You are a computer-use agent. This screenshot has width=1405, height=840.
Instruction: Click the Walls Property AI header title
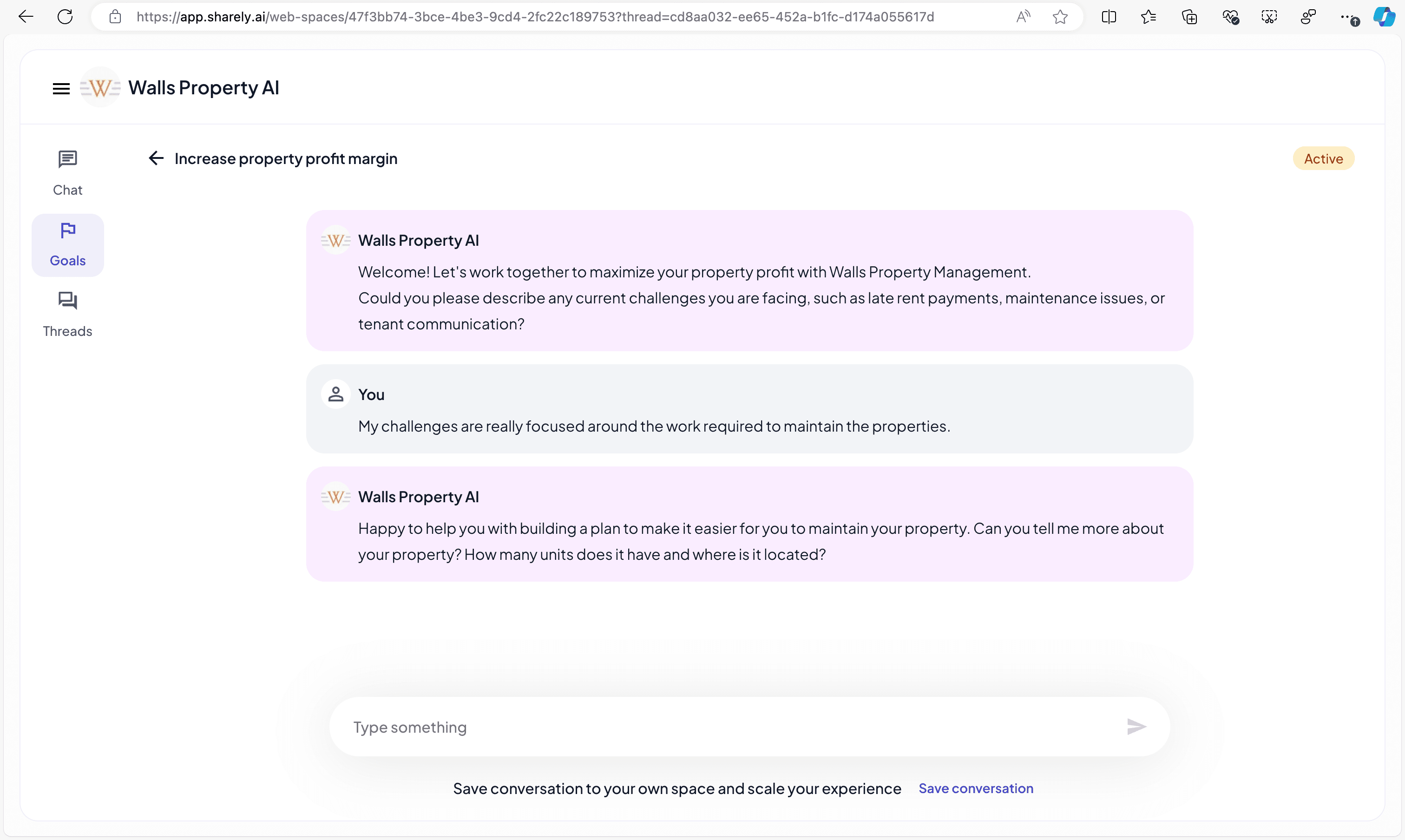[x=204, y=88]
